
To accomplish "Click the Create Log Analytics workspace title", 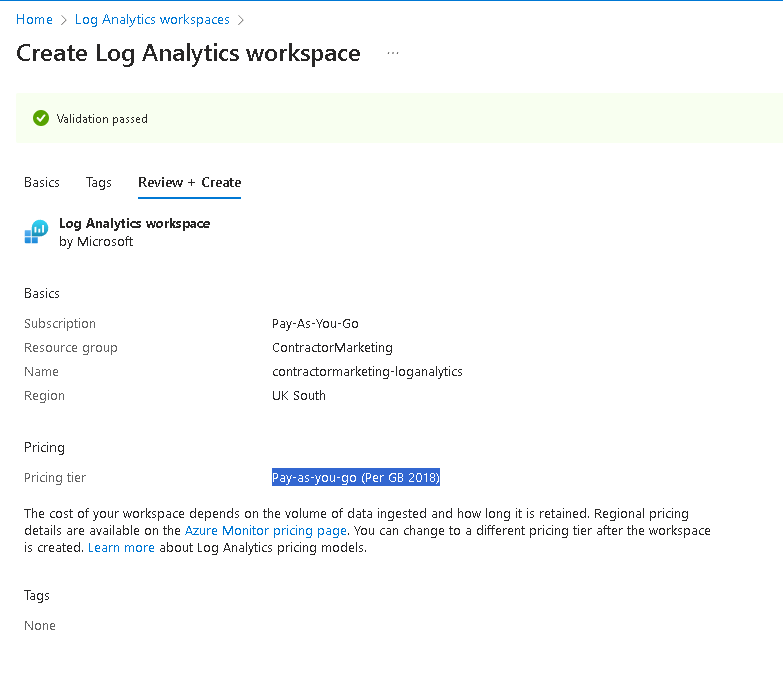I will pyautogui.click(x=188, y=53).
